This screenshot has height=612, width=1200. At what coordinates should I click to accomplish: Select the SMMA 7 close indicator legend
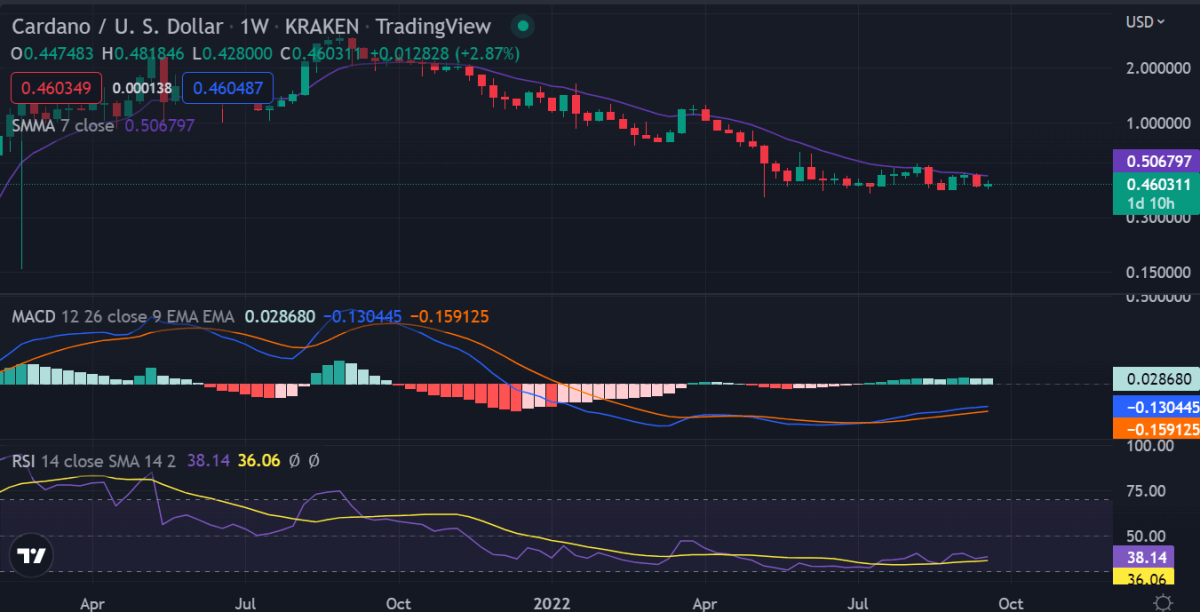coord(62,125)
